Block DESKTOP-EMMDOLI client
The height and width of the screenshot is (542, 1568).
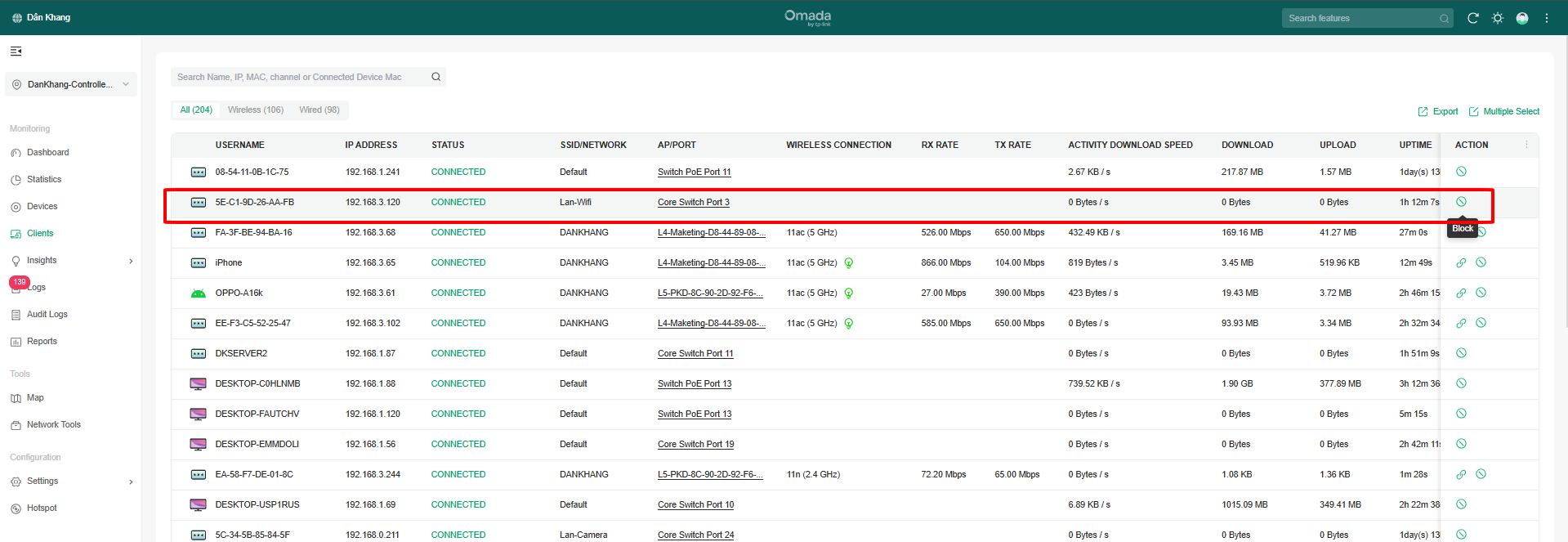click(x=1461, y=444)
